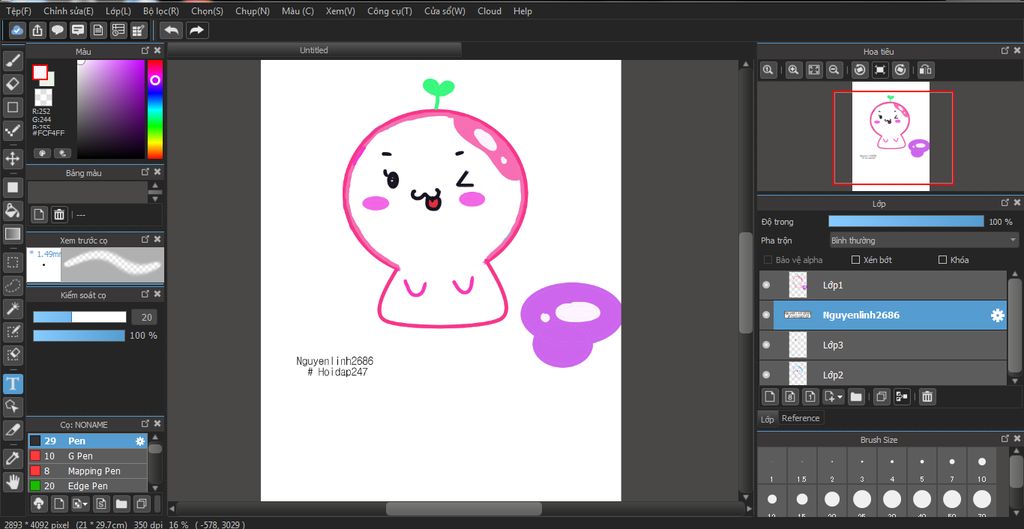Rotate canvas left in Navigator
This screenshot has width=1024, height=529.
(860, 70)
